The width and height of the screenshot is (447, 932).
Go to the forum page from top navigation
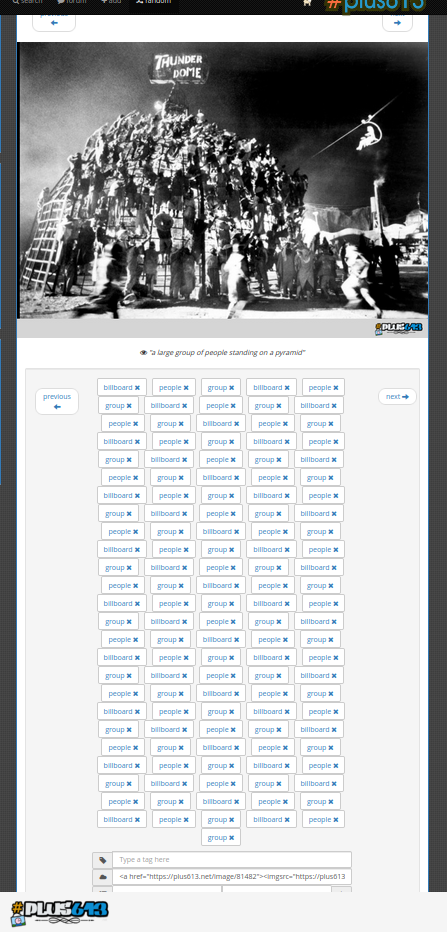tap(72, 3)
